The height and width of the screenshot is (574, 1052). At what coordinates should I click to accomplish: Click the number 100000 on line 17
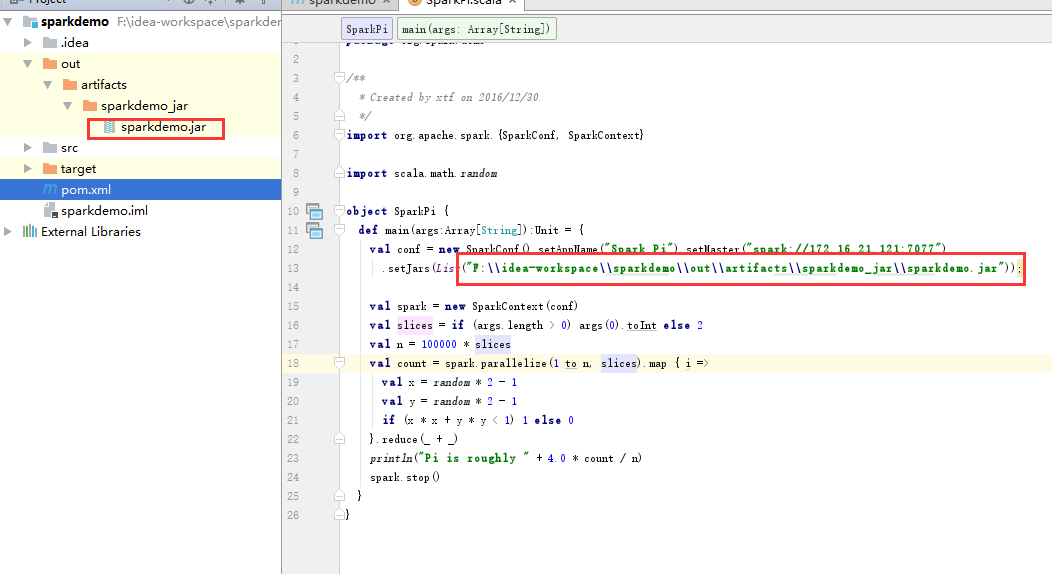[x=439, y=344]
